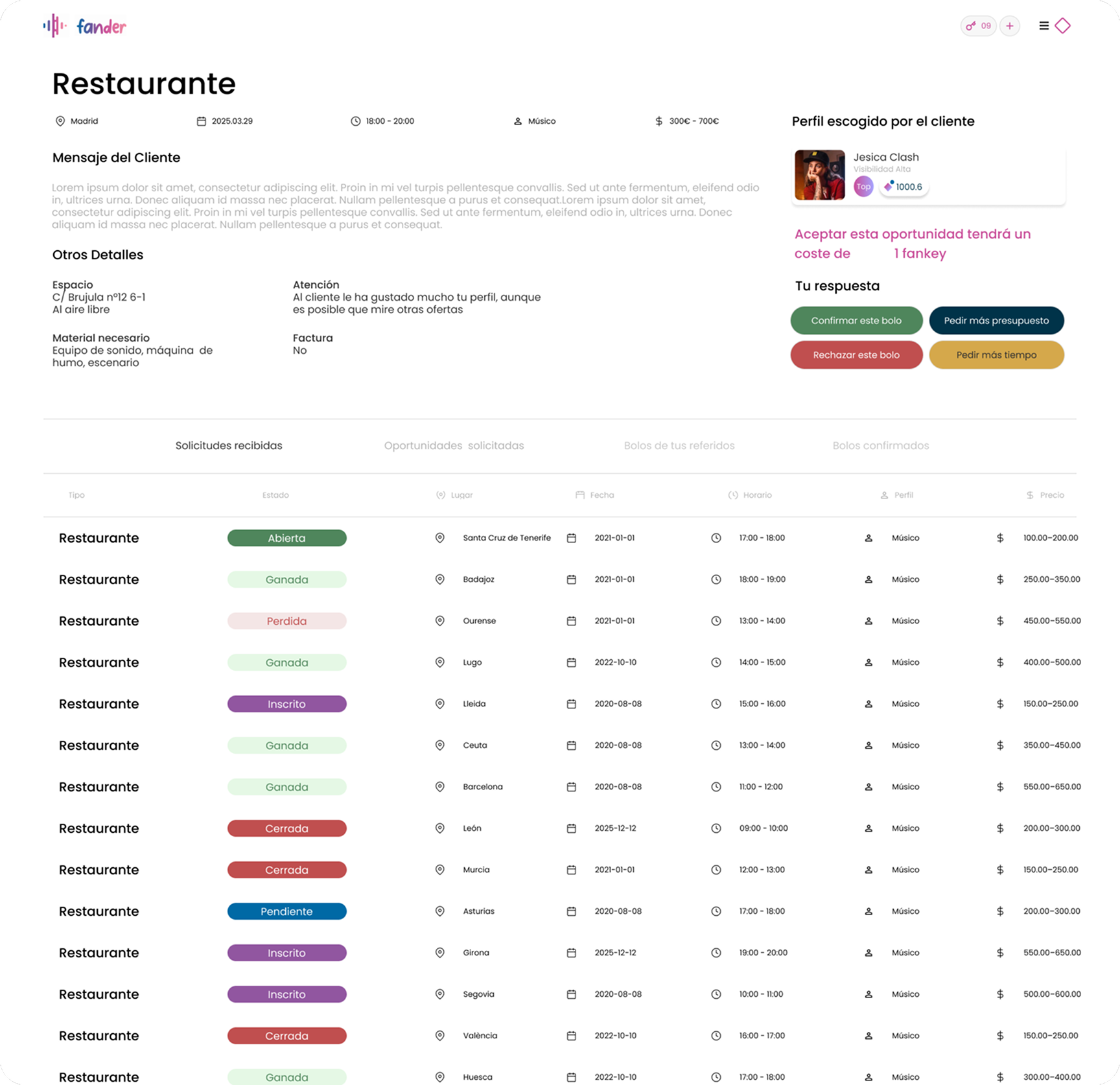Select the Oportunidades solicitadas tab
This screenshot has height=1085, width=1120.
pyautogui.click(x=454, y=445)
